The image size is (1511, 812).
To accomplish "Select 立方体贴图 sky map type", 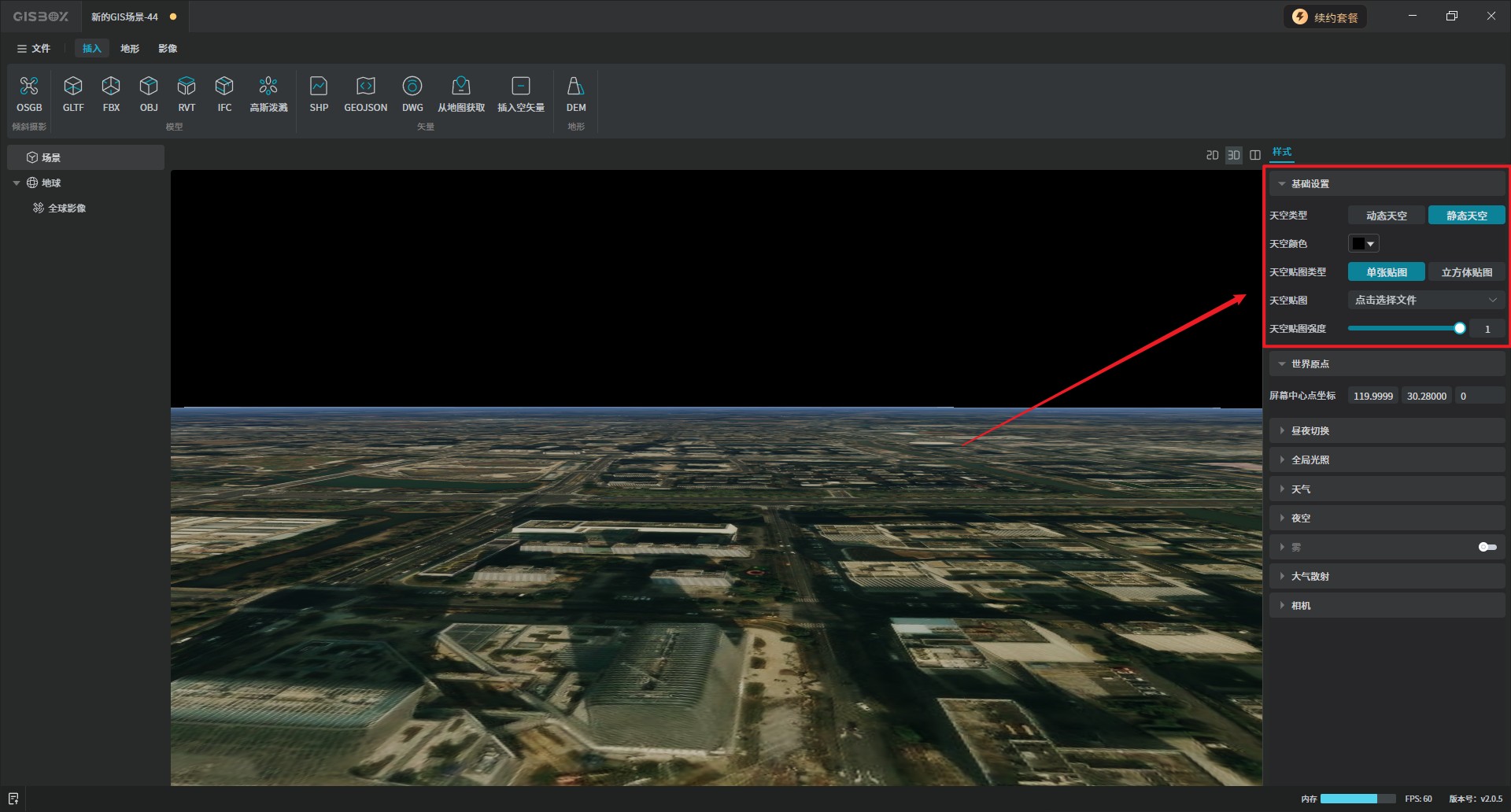I will [x=1466, y=272].
